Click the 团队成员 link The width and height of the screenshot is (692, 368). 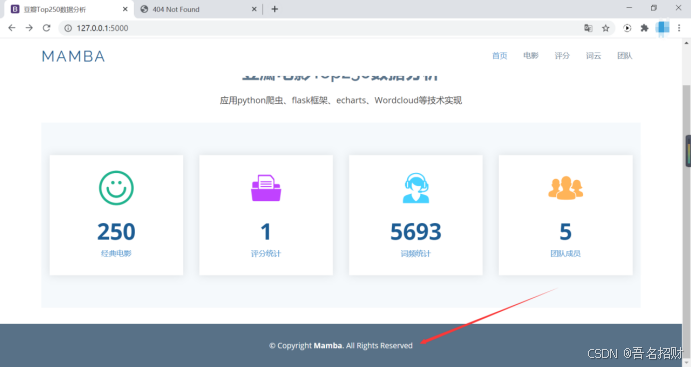click(565, 253)
